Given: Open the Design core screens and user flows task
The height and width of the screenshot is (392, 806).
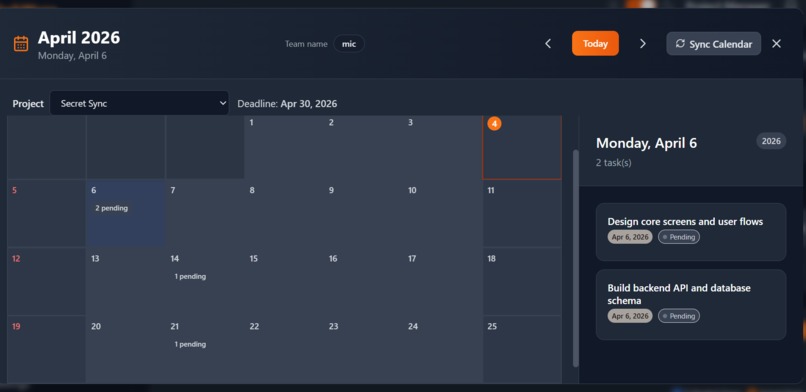Looking at the screenshot, I should click(x=691, y=232).
